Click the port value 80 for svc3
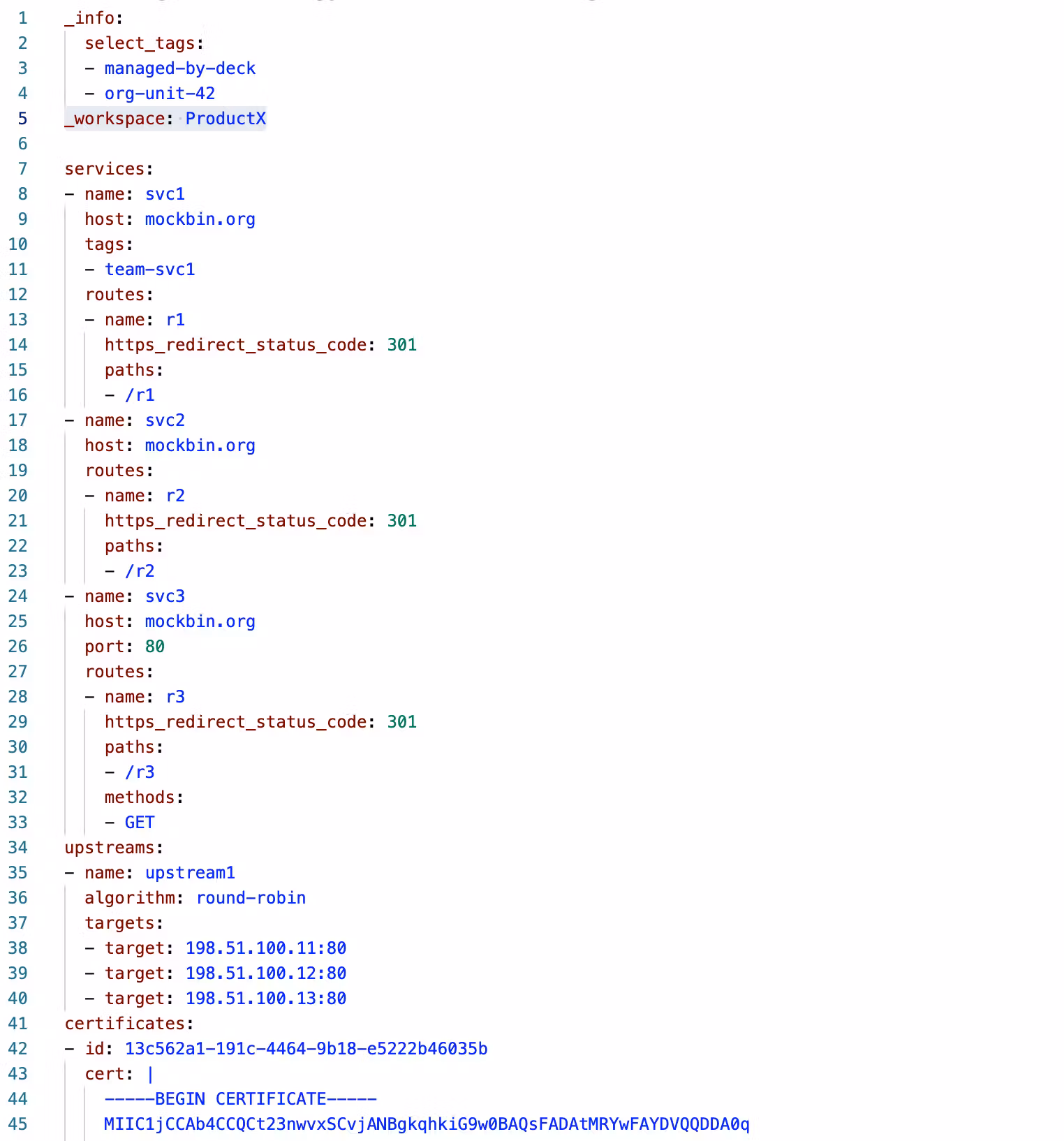 [x=154, y=647]
